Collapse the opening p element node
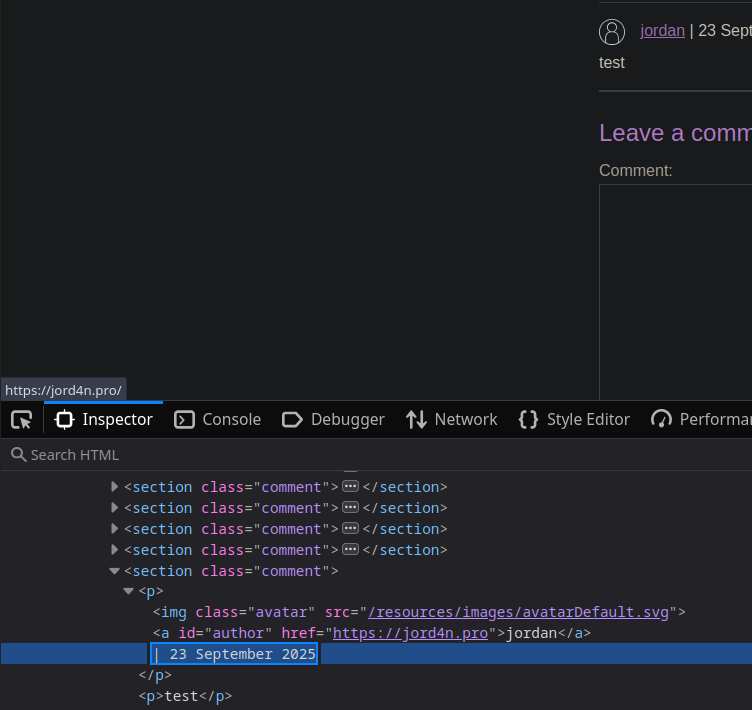The width and height of the screenshot is (752, 710). click(x=129, y=592)
